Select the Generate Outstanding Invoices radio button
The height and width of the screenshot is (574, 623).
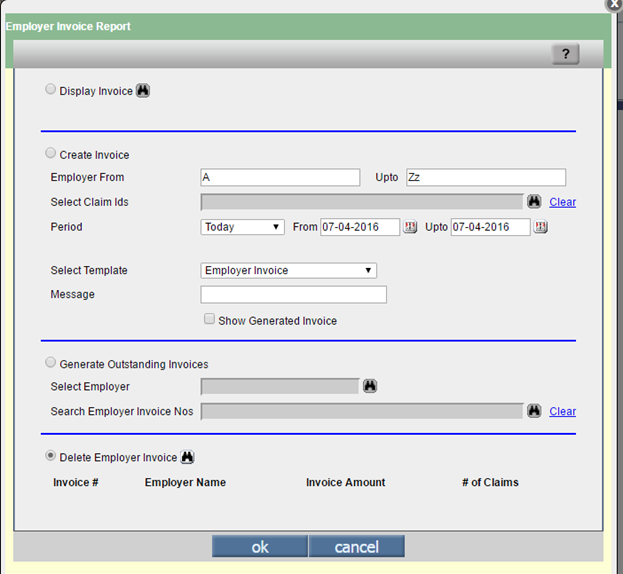[50, 362]
